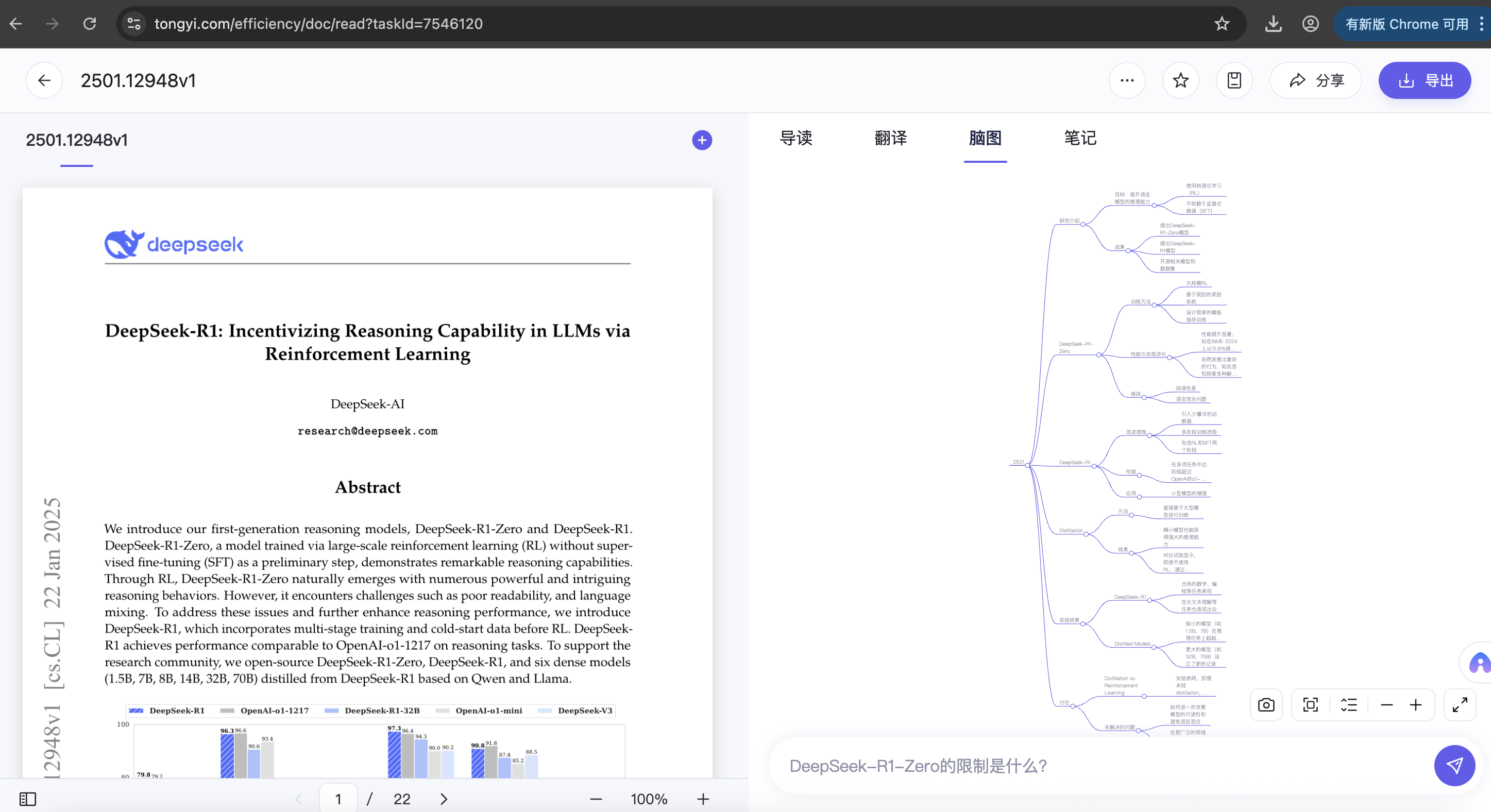Click the 导出 export button
The width and height of the screenshot is (1491, 812).
tap(1425, 80)
